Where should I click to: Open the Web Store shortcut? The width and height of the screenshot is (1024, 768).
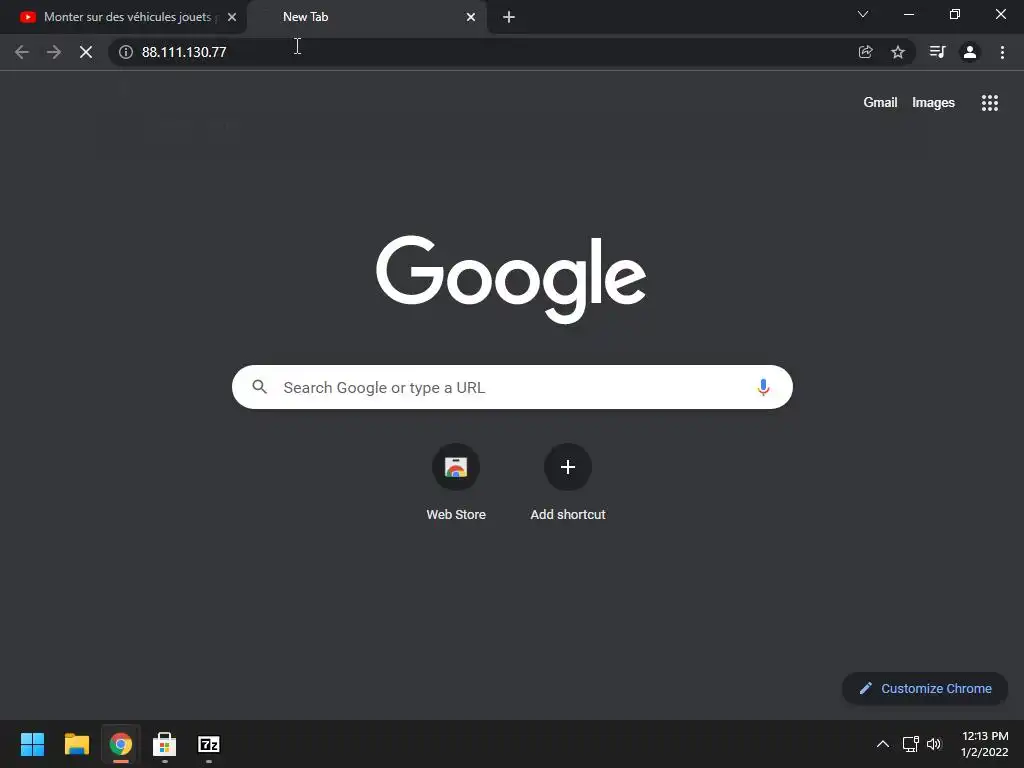[456, 482]
